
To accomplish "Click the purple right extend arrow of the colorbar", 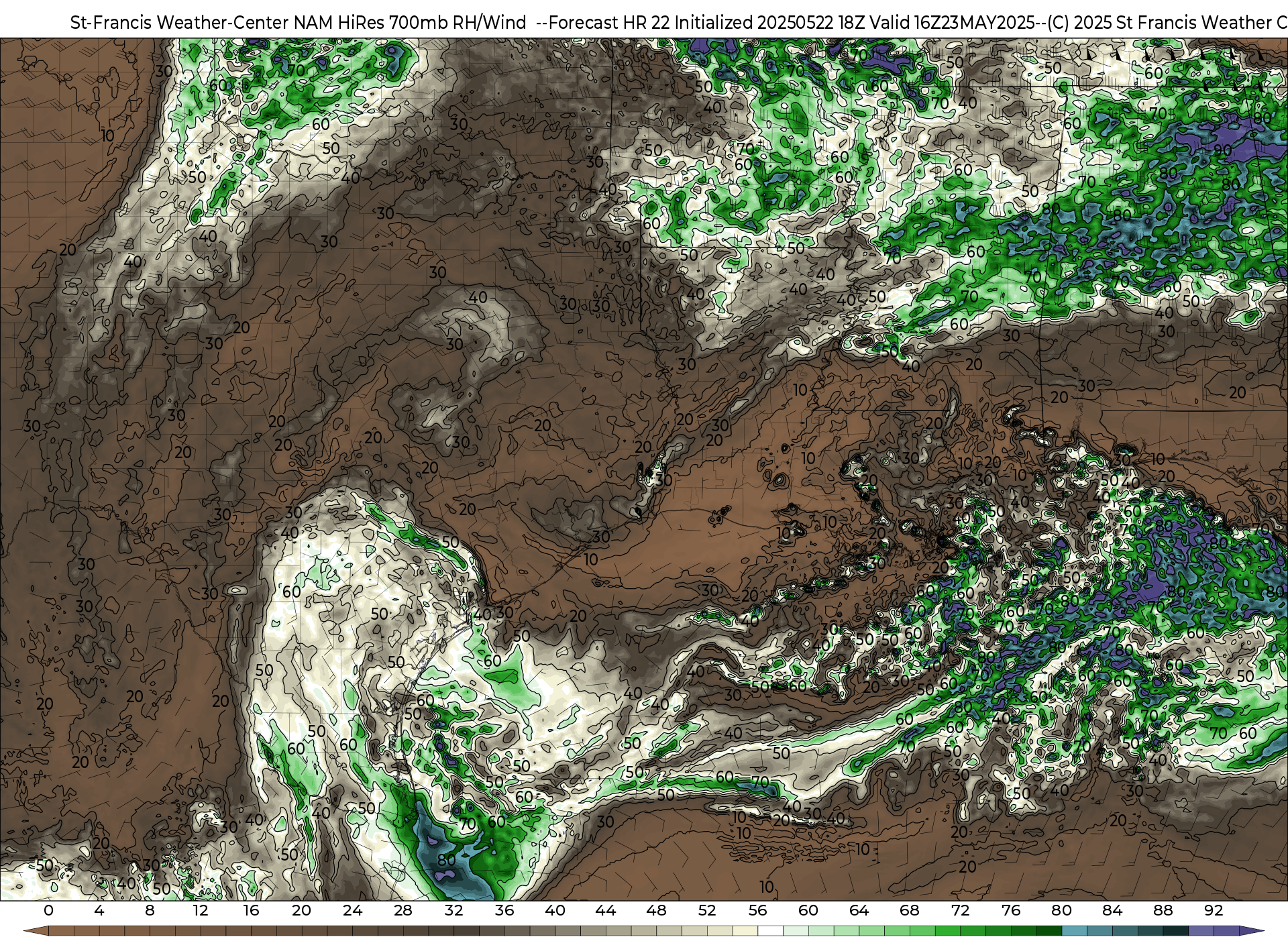I will coord(1252,931).
